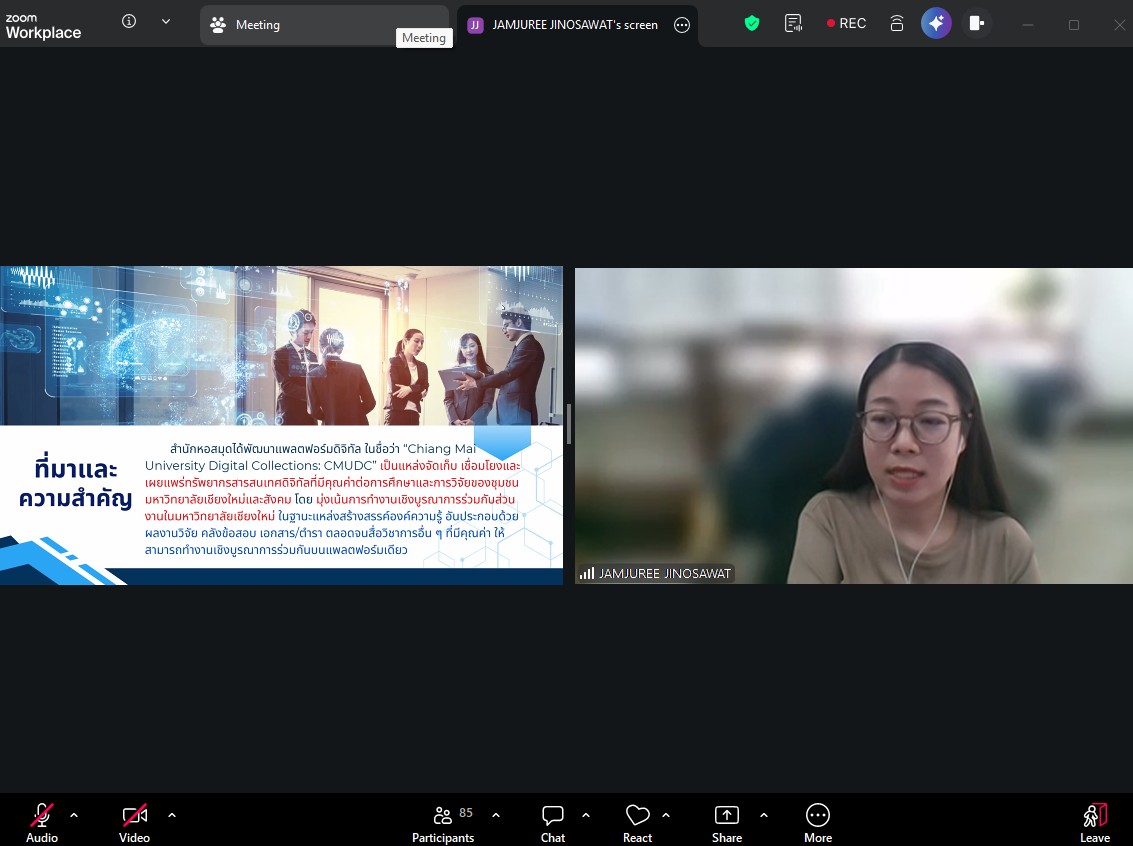Click the green encryption shield icon

pos(752,23)
